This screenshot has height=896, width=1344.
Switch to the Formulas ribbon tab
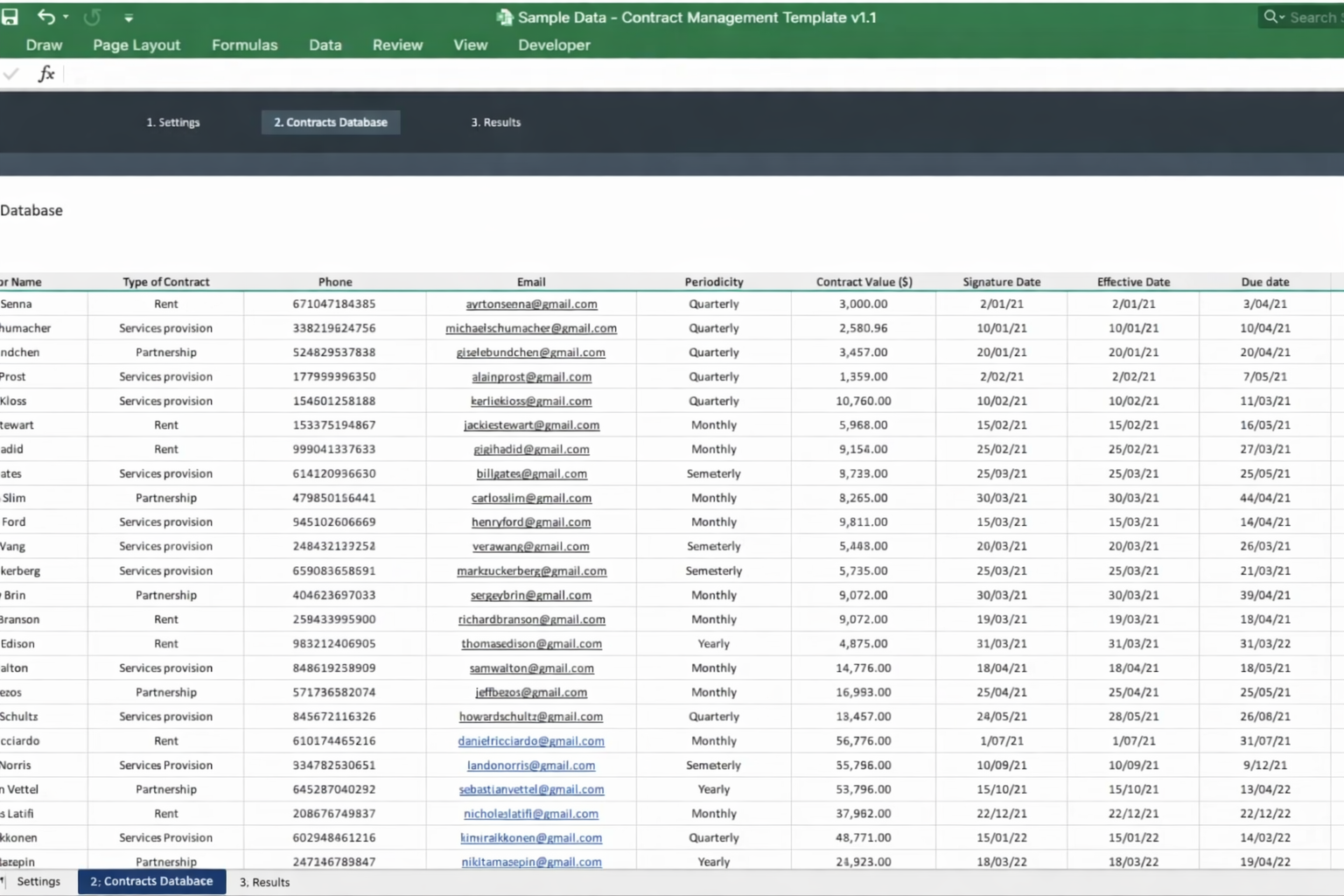244,45
